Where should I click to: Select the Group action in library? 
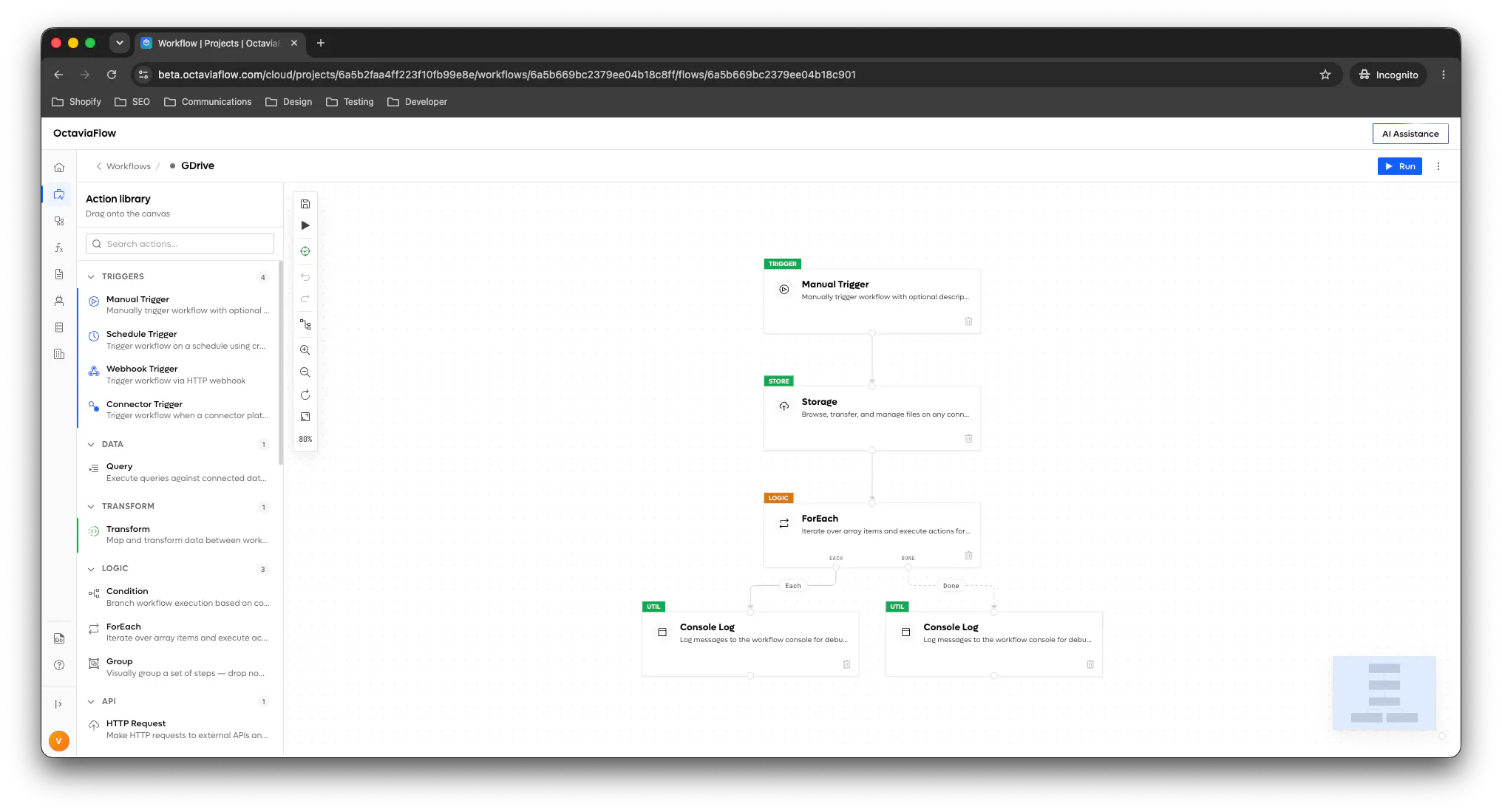(180, 667)
